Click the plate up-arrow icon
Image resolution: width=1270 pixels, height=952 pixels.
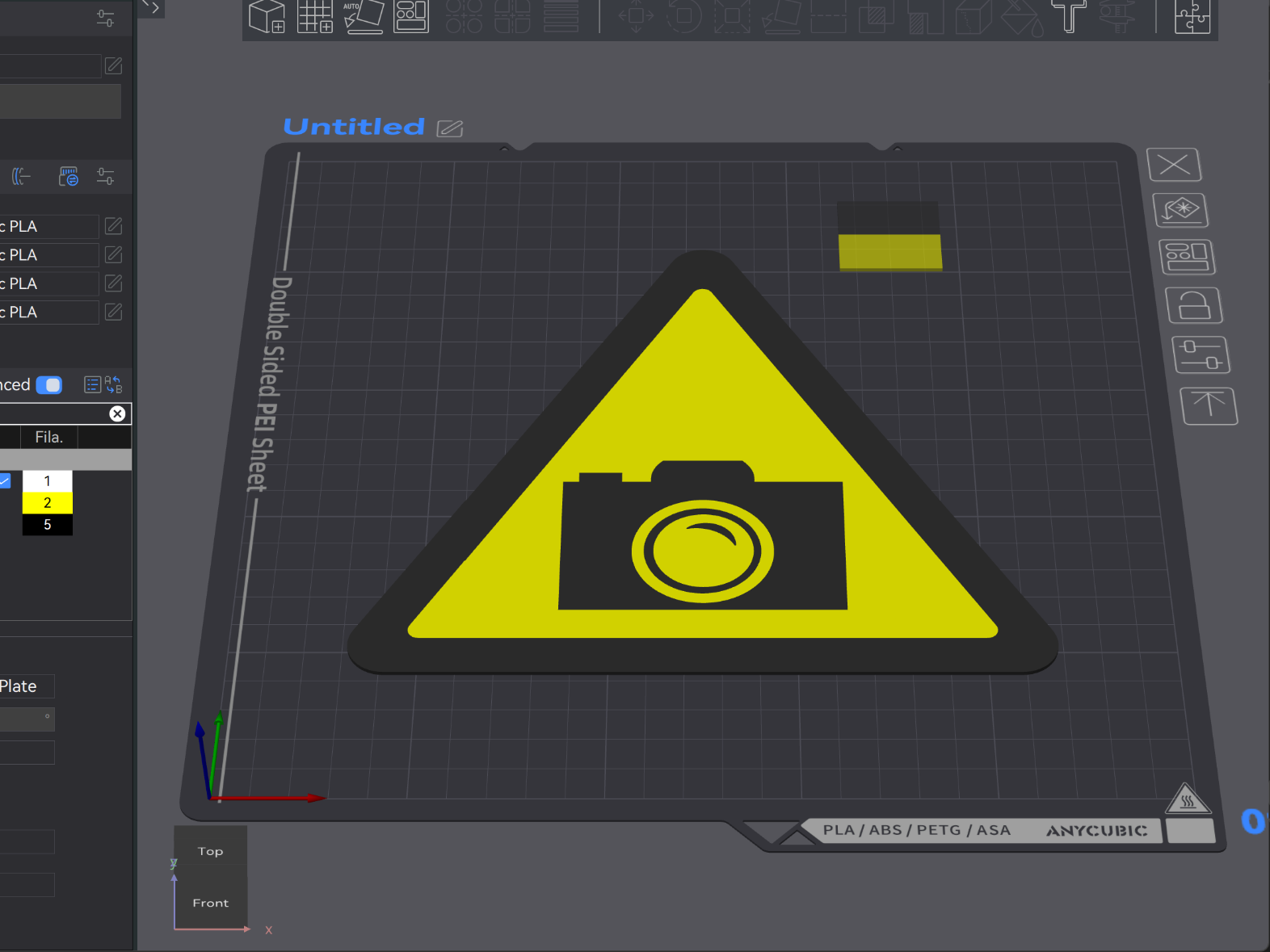[1209, 405]
